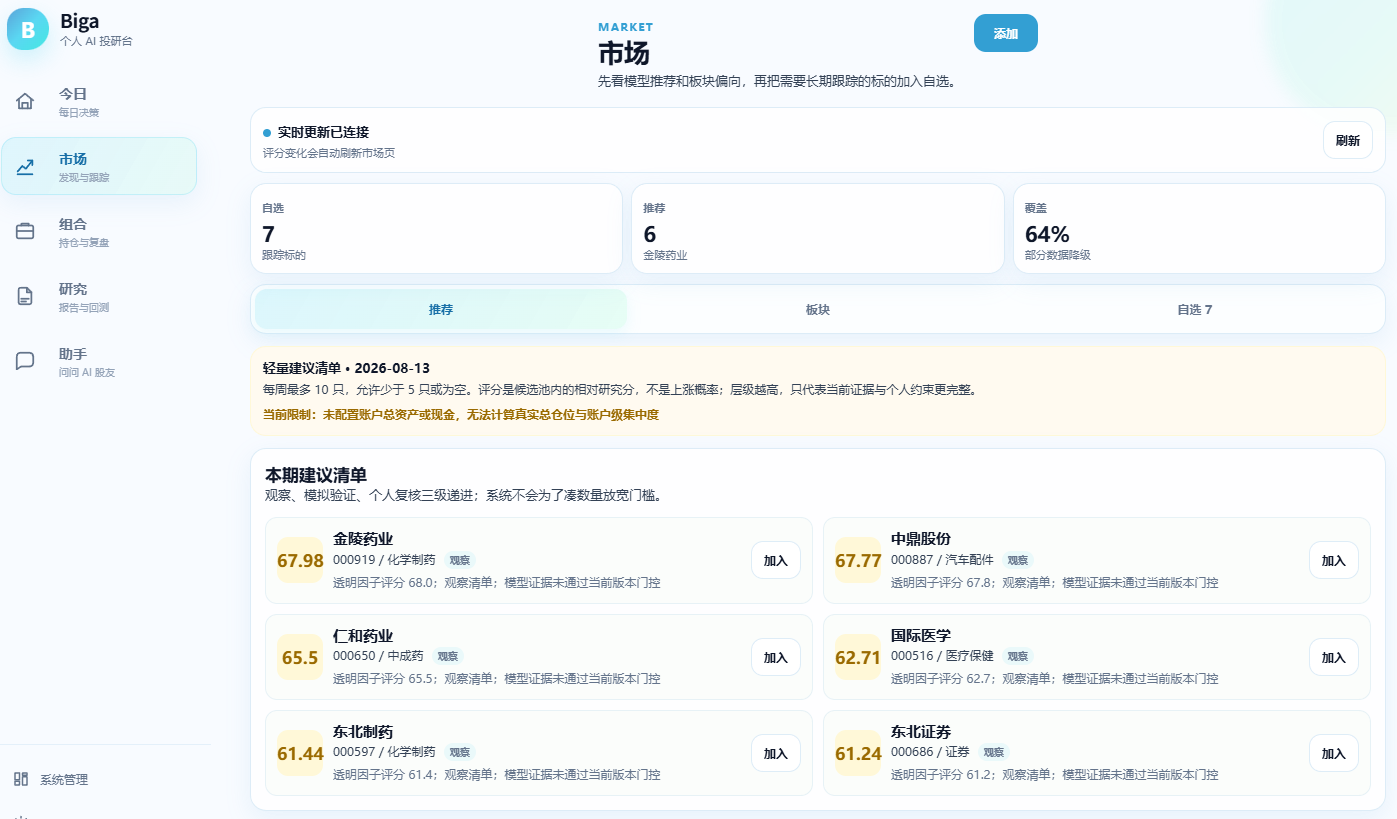The image size is (1397, 819).
Task: Switch to the 板块 tab
Action: 818,309
